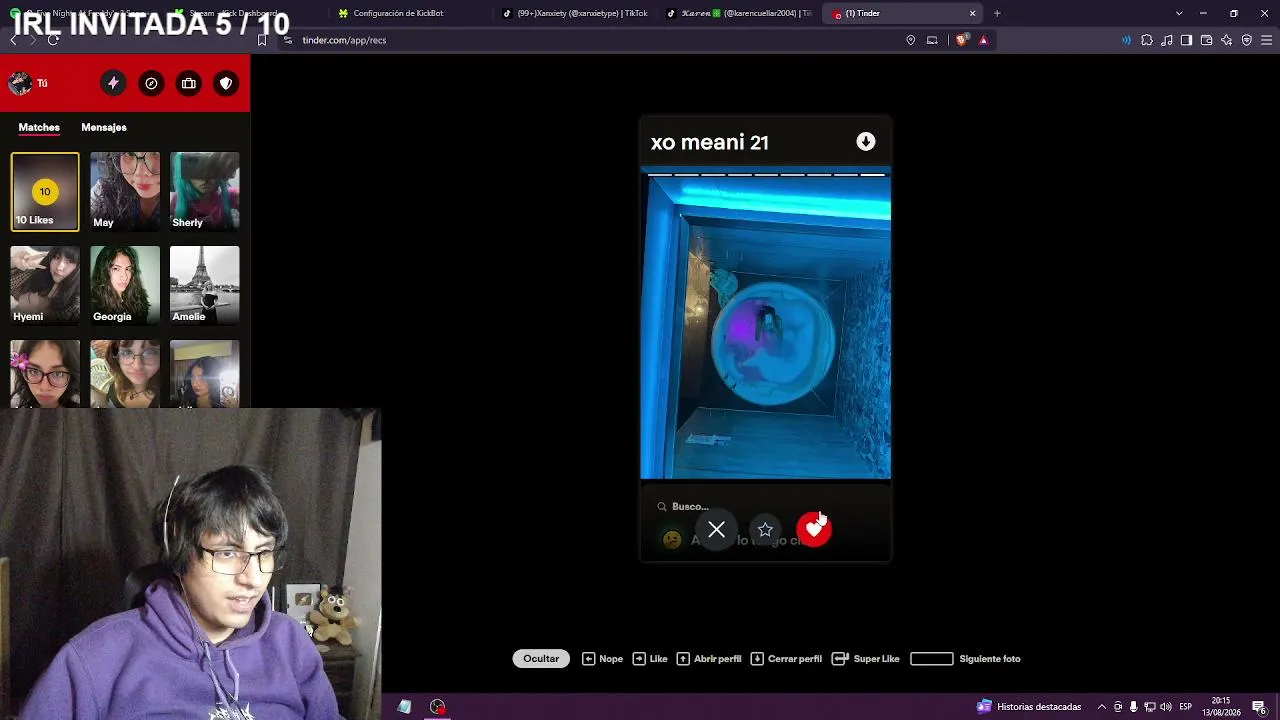
Task: Close the Tinder browser tab
Action: [972, 13]
